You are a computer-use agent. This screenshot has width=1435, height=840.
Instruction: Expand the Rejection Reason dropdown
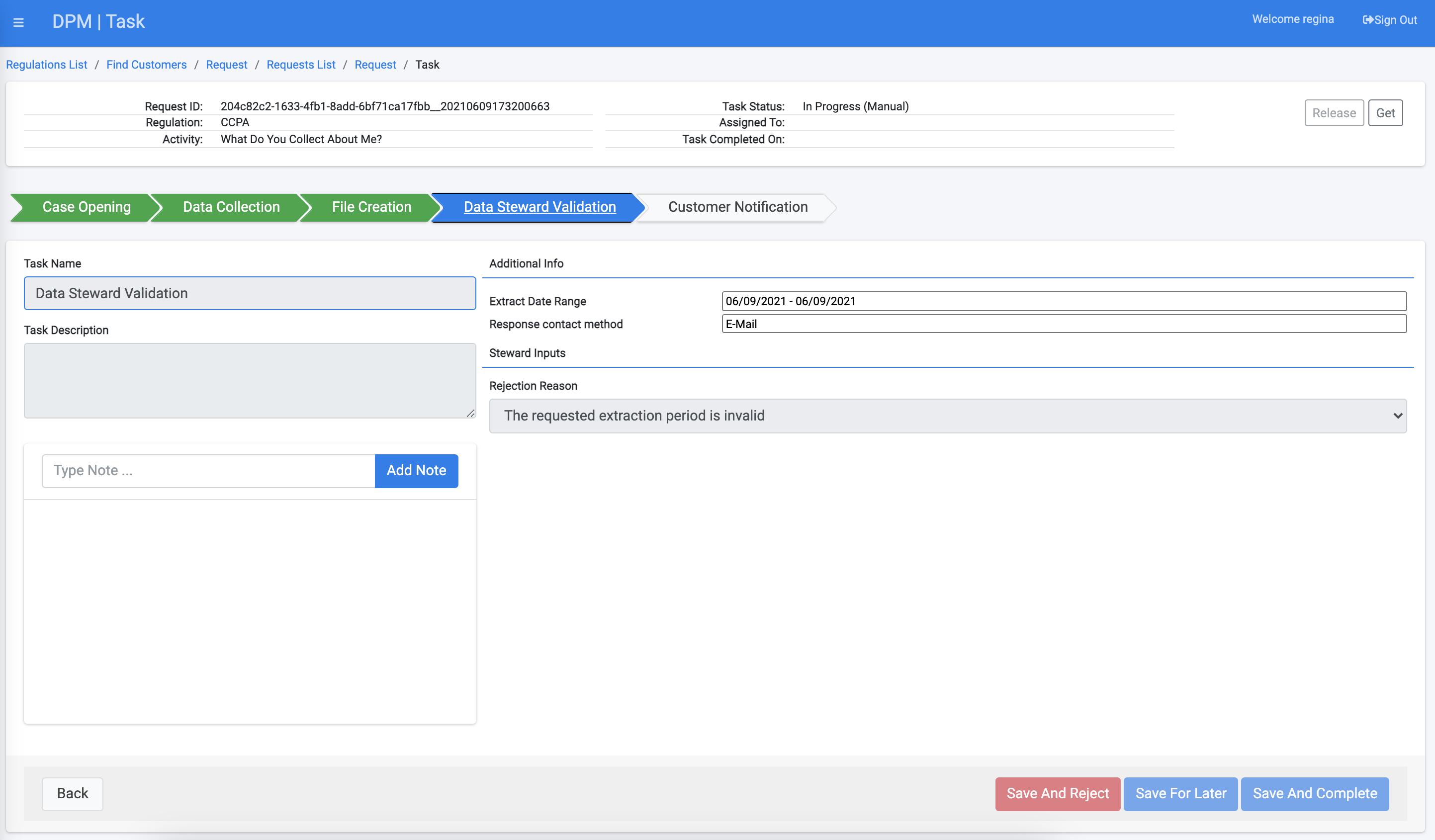pyautogui.click(x=947, y=416)
